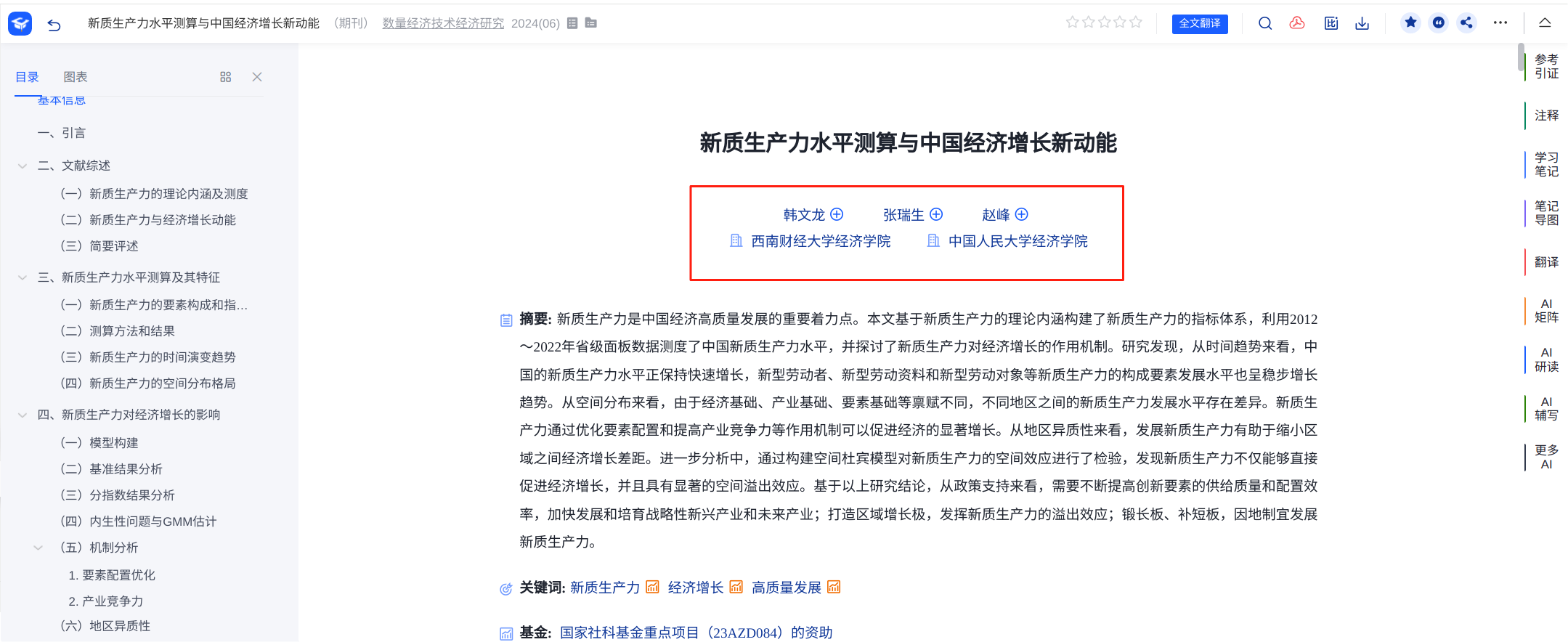
Task: Select the 目录 tab
Action: [27, 77]
